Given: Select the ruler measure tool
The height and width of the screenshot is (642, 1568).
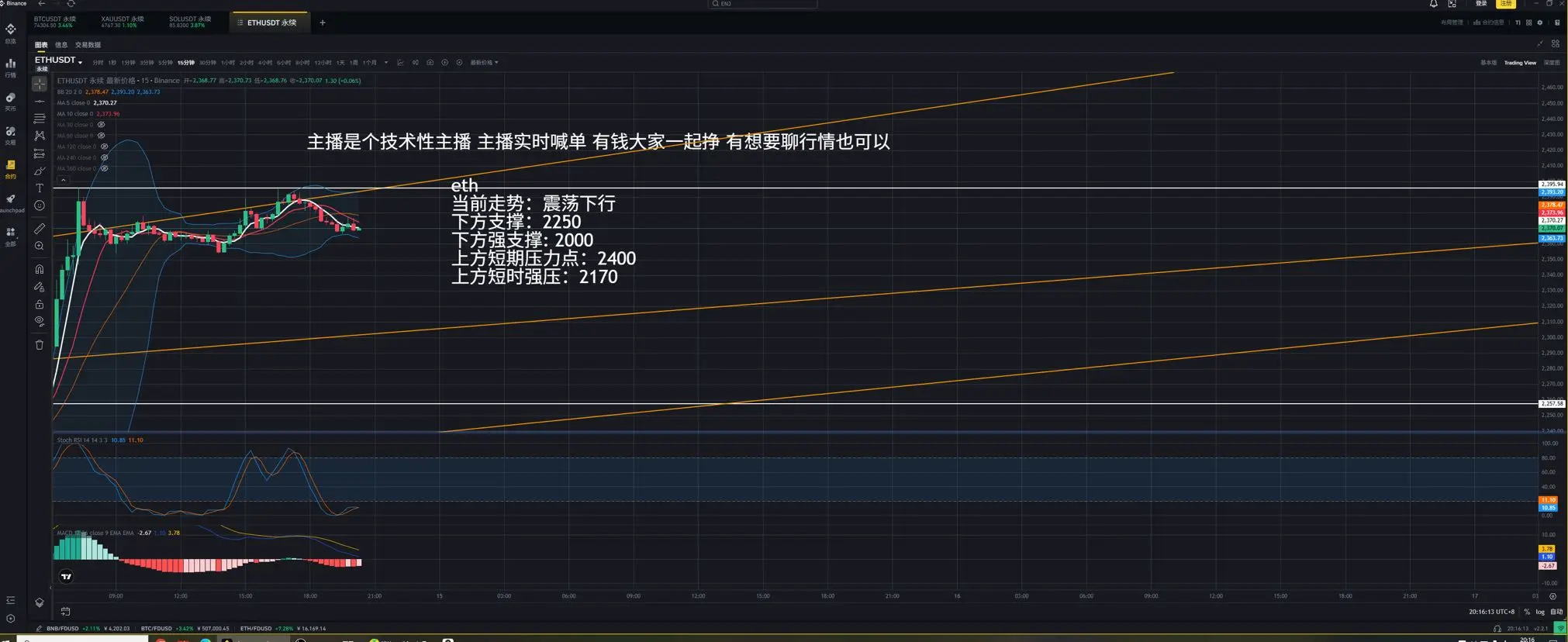Looking at the screenshot, I should click(x=40, y=229).
